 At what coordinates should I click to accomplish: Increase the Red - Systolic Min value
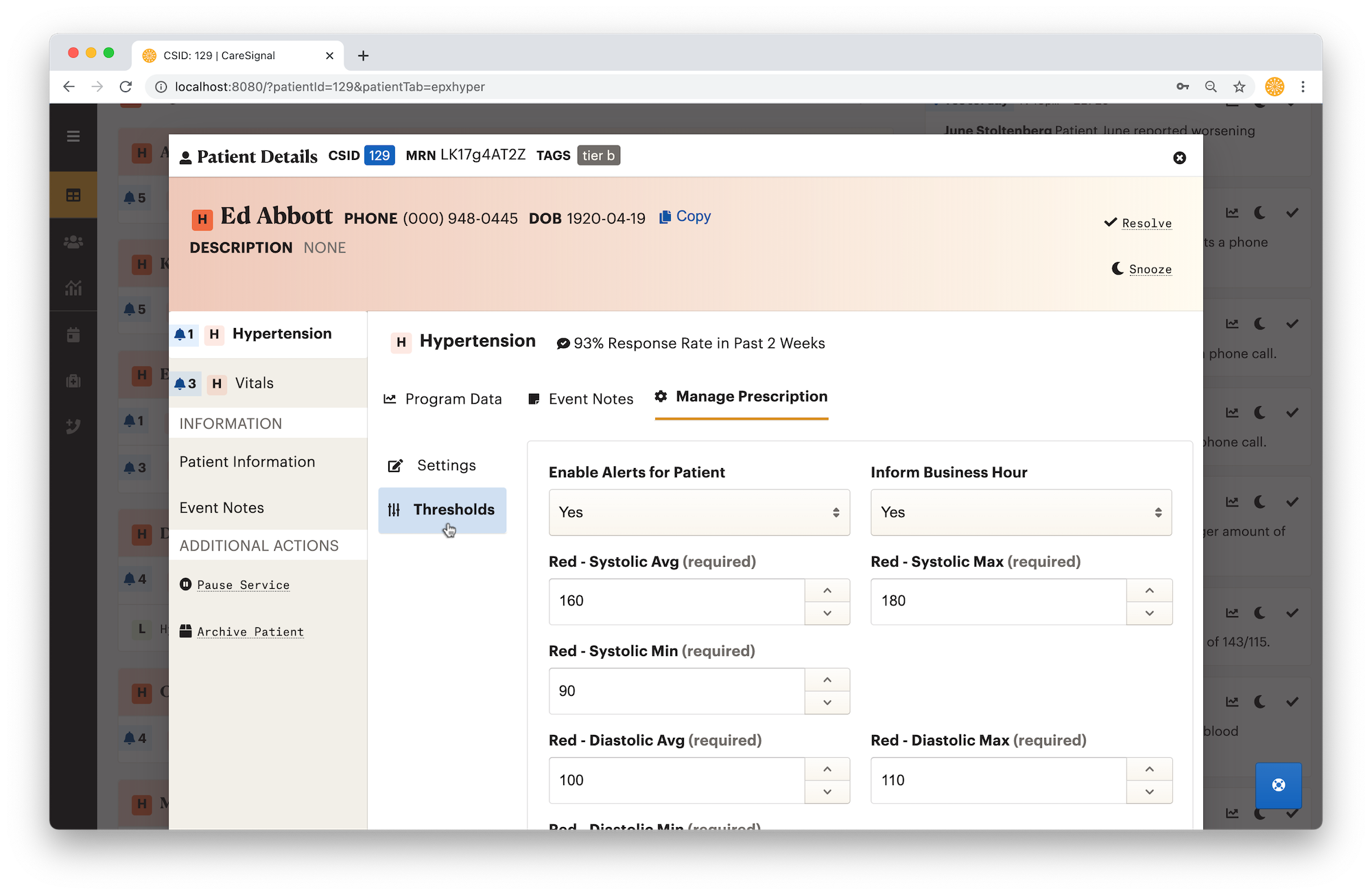coord(827,679)
